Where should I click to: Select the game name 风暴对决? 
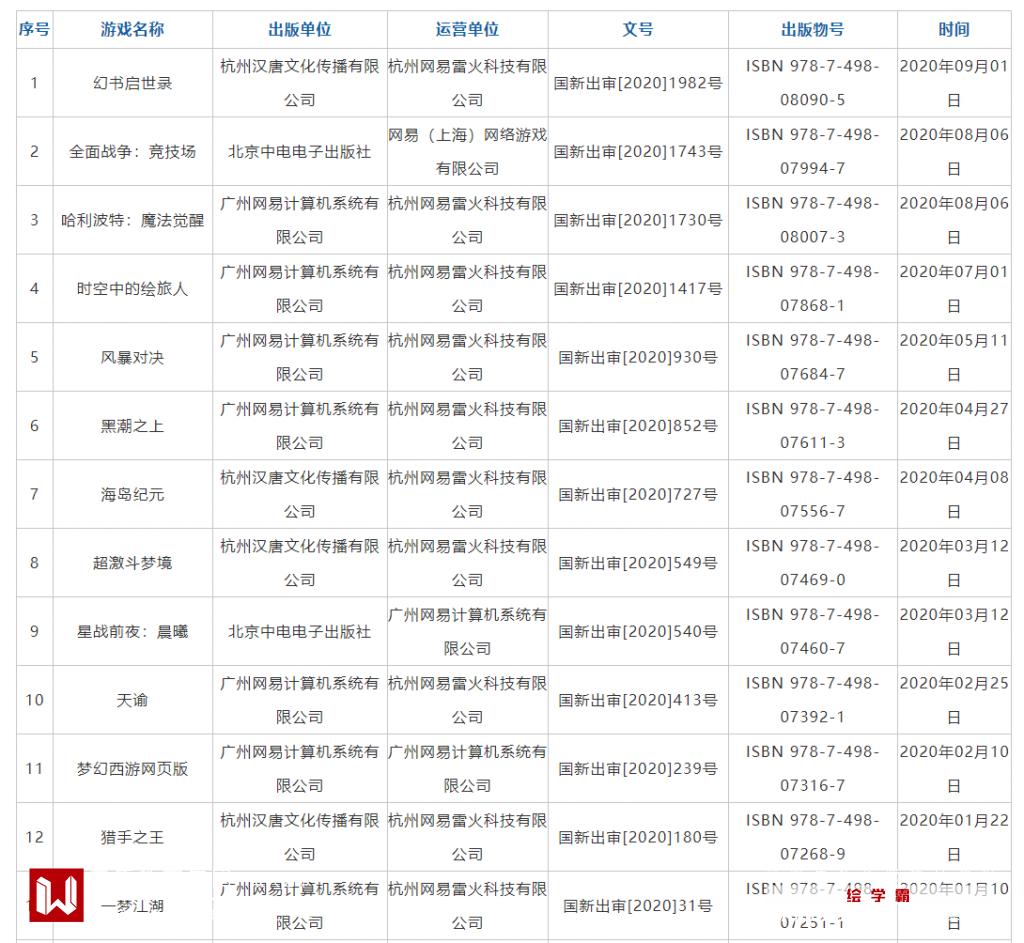click(x=133, y=357)
